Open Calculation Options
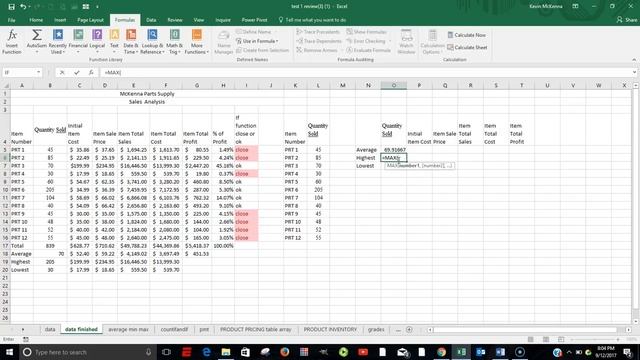Image resolution: width=640 pixels, height=360 pixels. (432, 42)
